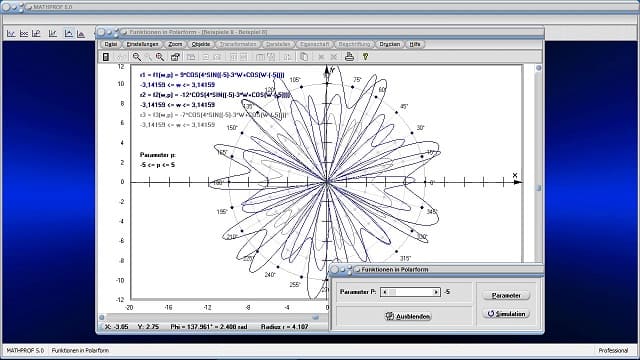
Task: Click the gray r3 function formula text
Action: pos(213,115)
